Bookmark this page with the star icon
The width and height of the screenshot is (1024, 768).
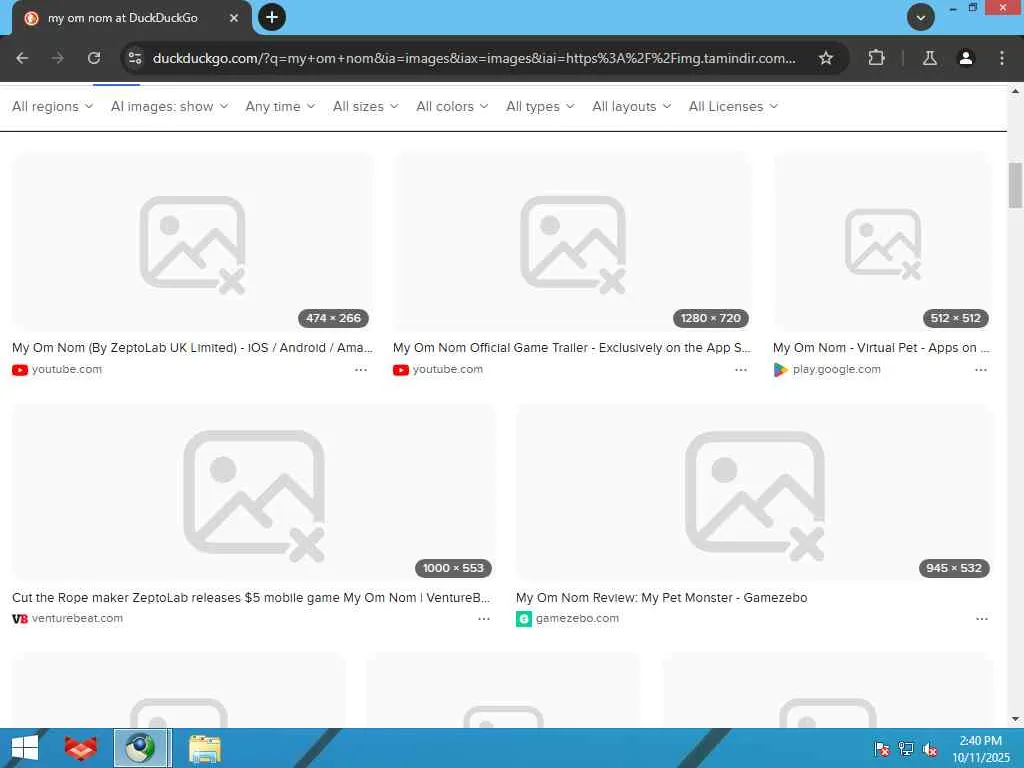pyautogui.click(x=825, y=58)
